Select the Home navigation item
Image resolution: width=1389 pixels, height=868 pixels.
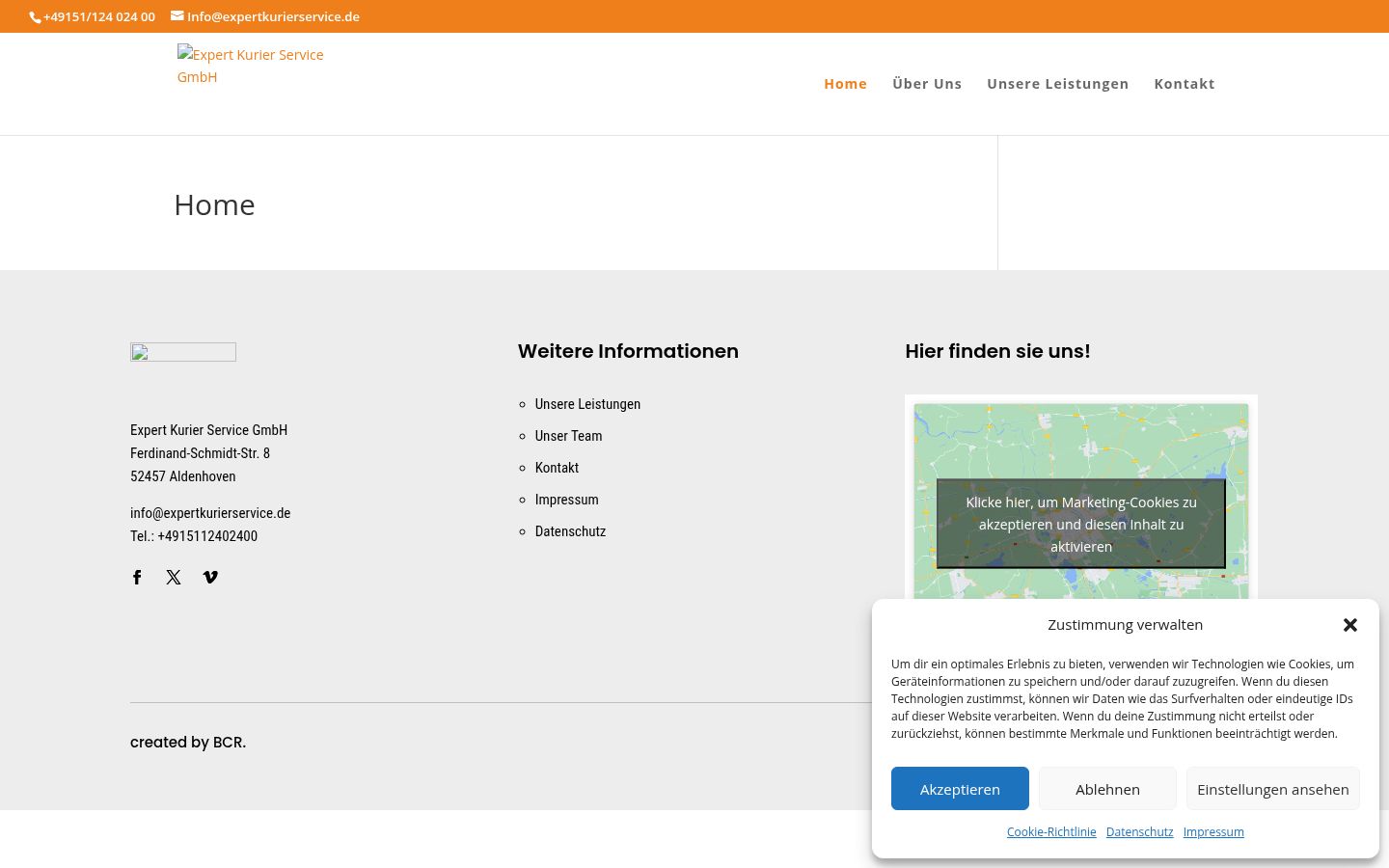pyautogui.click(x=845, y=84)
